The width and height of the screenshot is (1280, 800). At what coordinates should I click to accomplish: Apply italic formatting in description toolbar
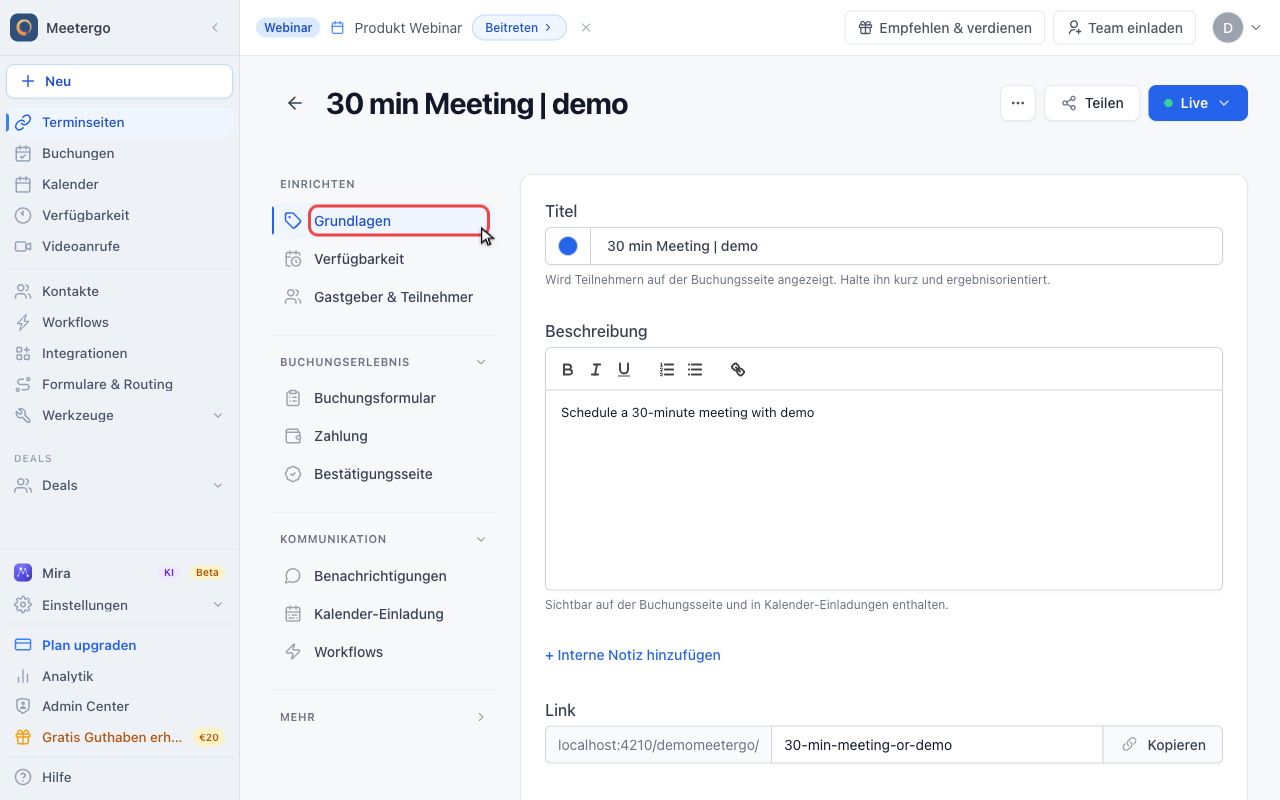pyautogui.click(x=596, y=370)
